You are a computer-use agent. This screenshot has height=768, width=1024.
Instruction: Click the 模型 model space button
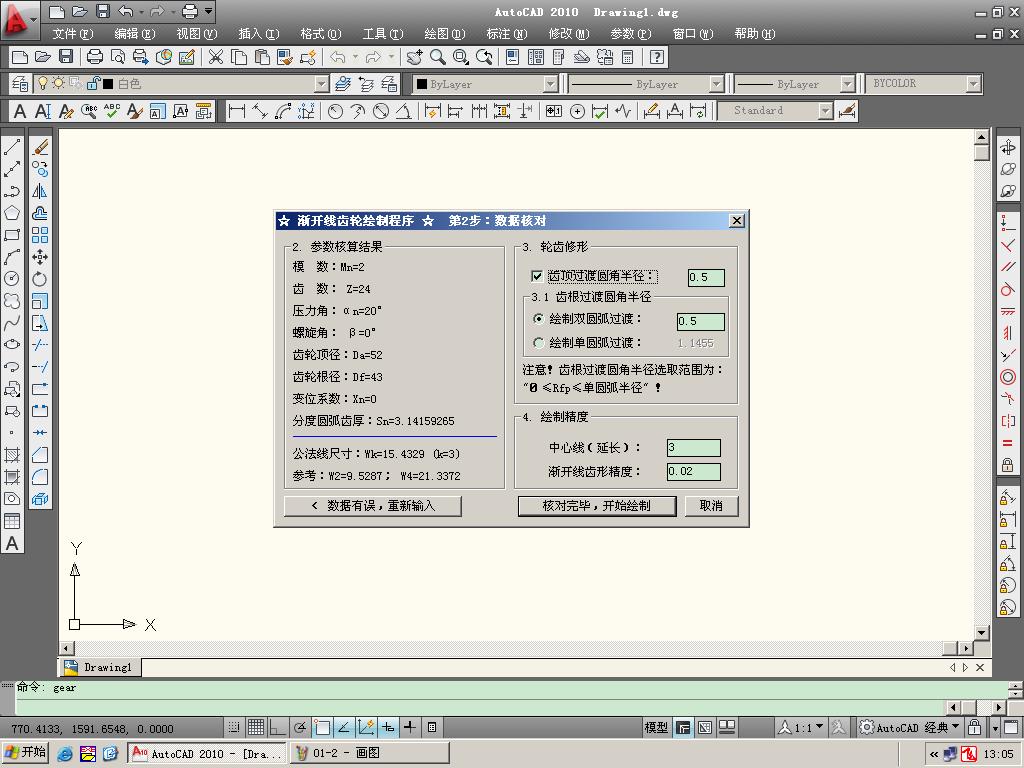pyautogui.click(x=656, y=727)
